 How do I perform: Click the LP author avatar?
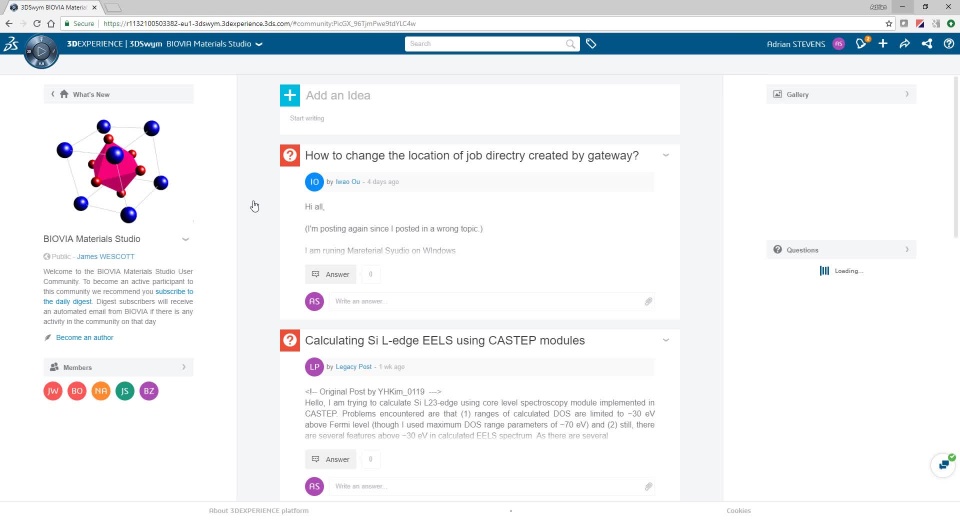pos(314,367)
